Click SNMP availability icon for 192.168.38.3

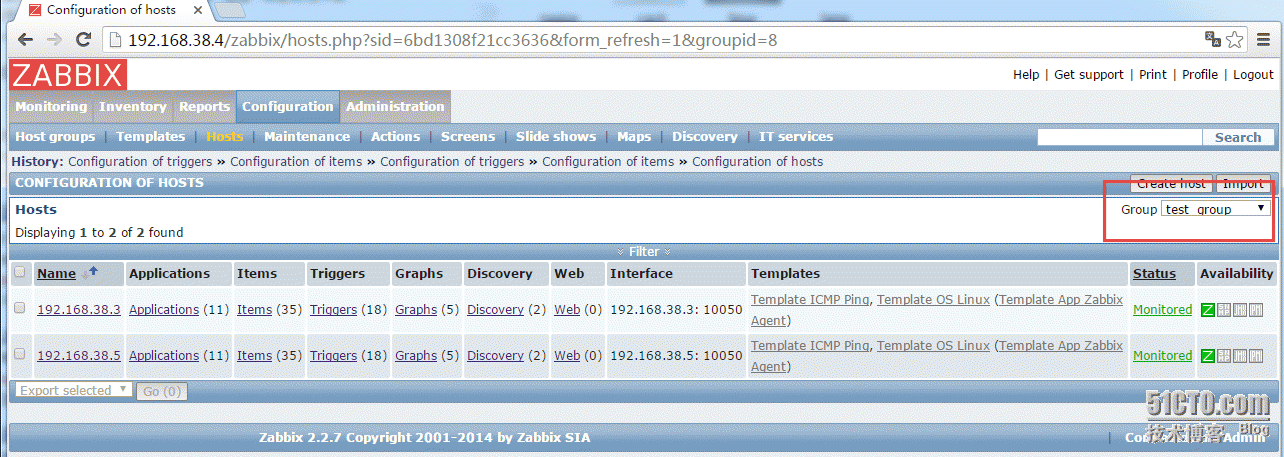click(x=1224, y=310)
